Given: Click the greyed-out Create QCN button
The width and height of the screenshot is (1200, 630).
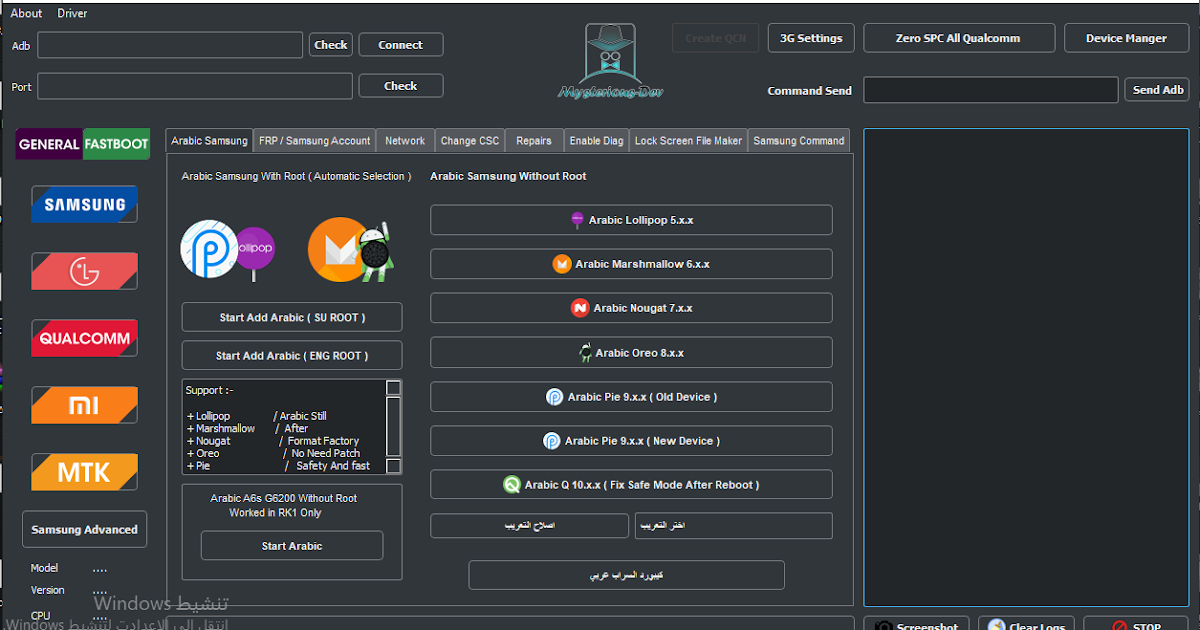Looking at the screenshot, I should pos(716,38).
